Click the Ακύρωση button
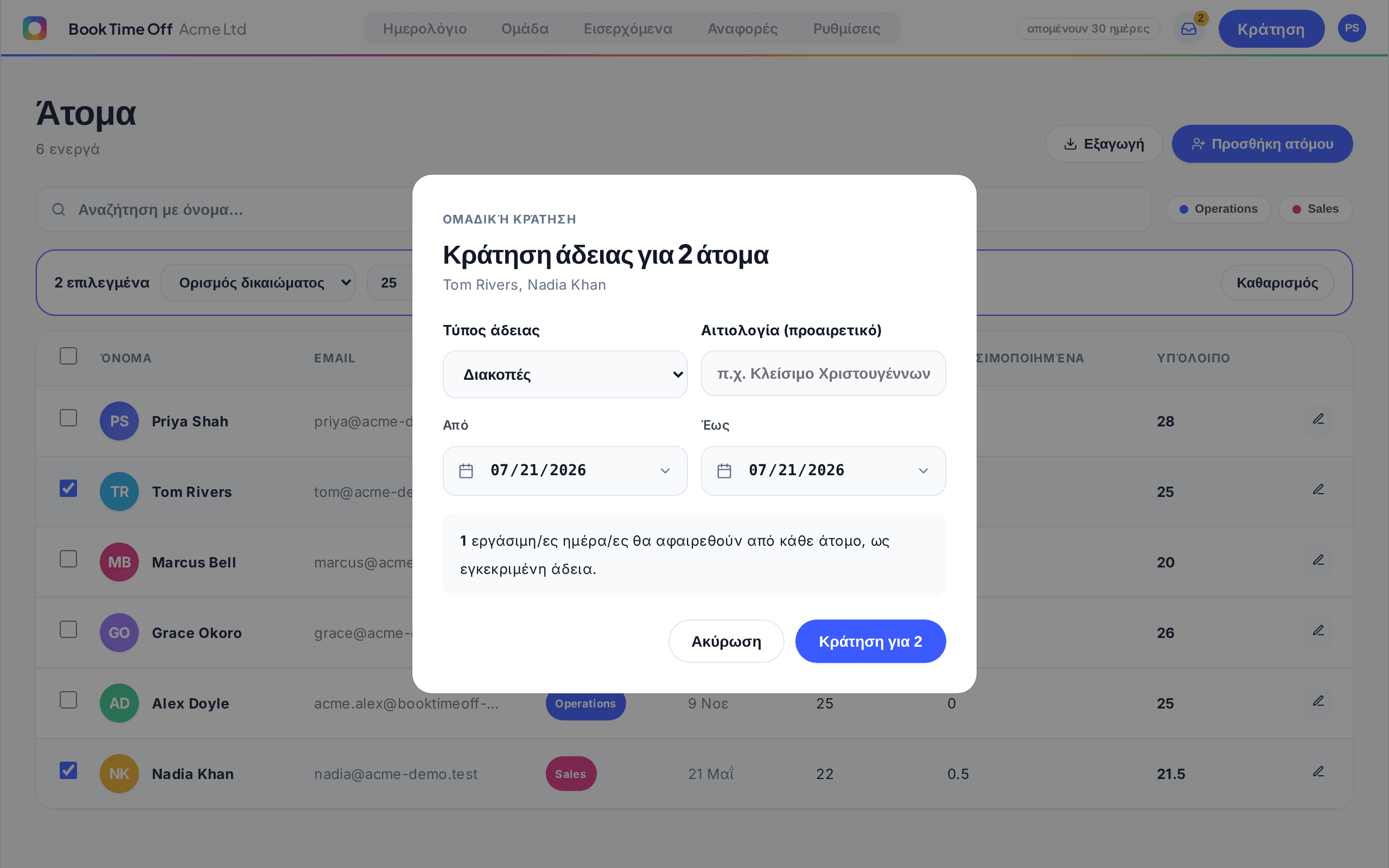The image size is (1389, 868). coord(726,641)
